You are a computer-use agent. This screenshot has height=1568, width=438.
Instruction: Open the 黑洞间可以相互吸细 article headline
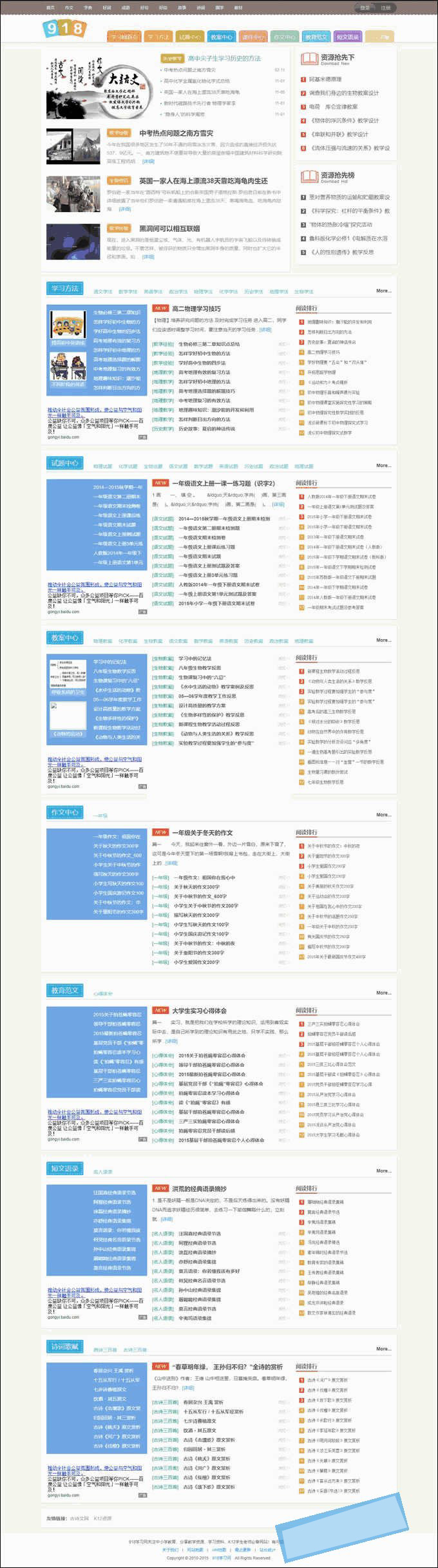169,229
